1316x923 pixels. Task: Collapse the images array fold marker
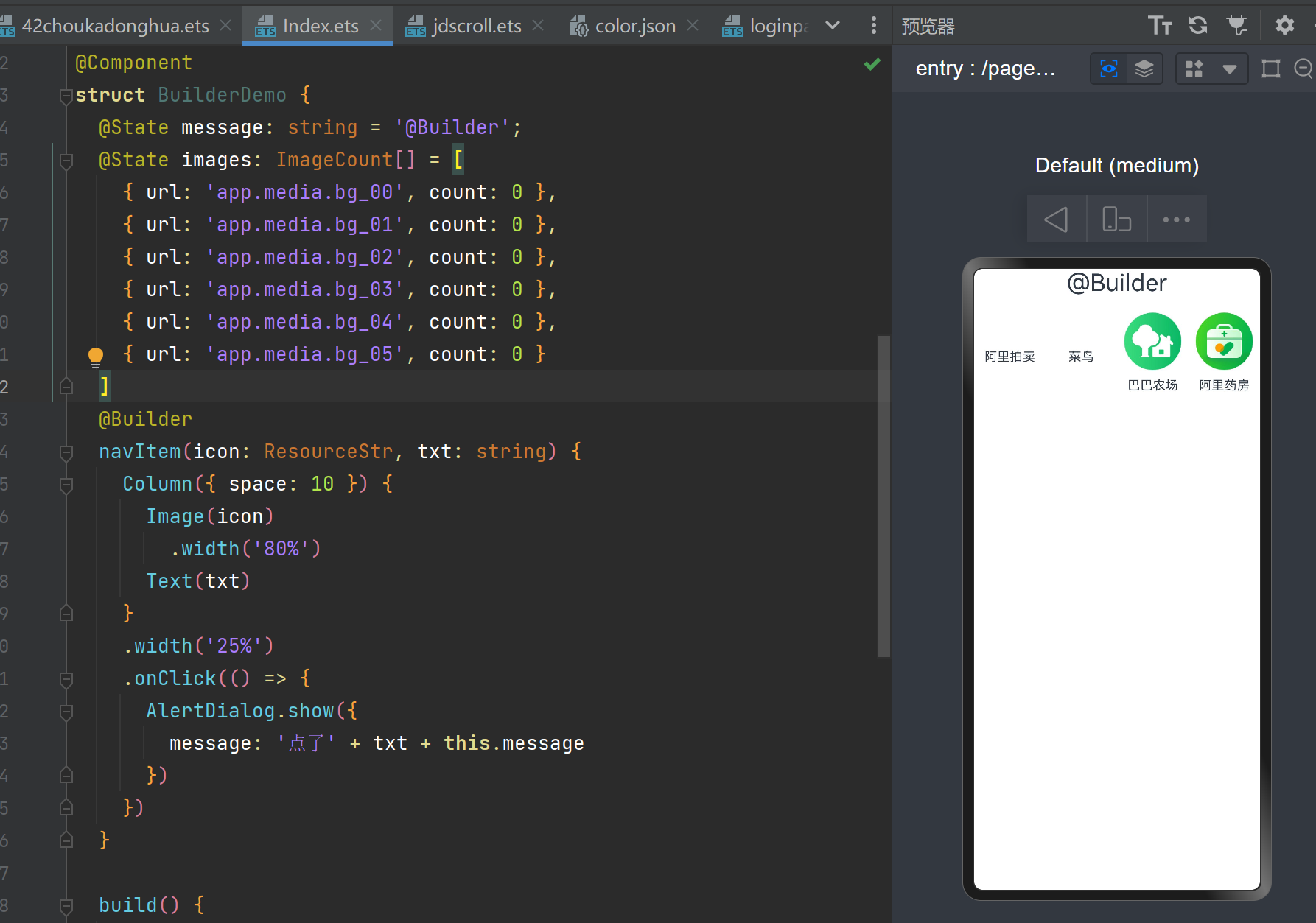coord(66,160)
